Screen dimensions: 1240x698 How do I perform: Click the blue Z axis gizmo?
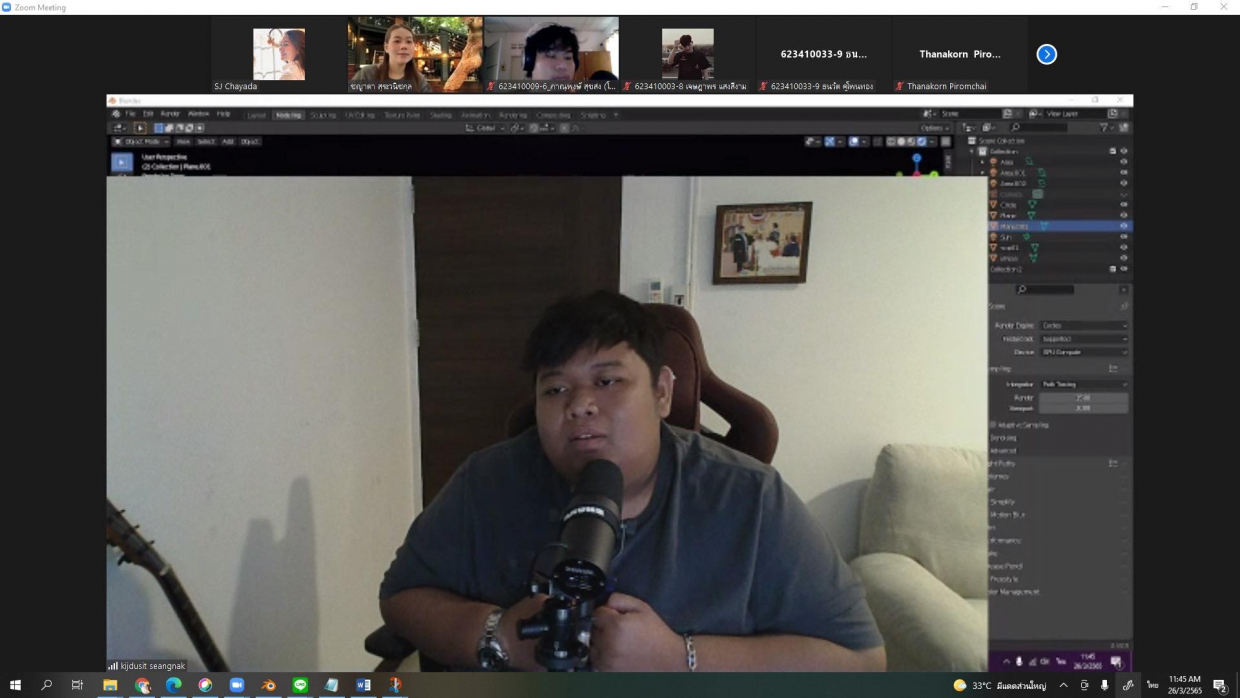[916, 158]
